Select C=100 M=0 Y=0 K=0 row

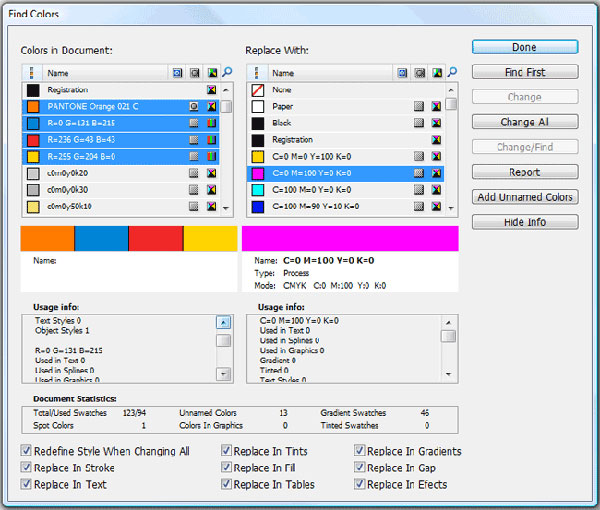(x=346, y=190)
